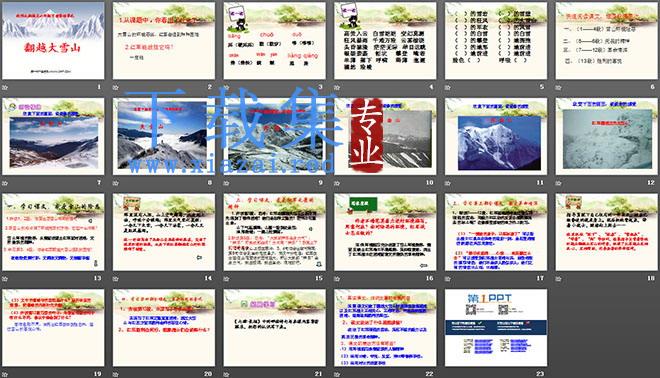Viewport: 660px width, 378px height.
Task: Select slide 4 with the vocabulary word list
Action: (x=385, y=40)
